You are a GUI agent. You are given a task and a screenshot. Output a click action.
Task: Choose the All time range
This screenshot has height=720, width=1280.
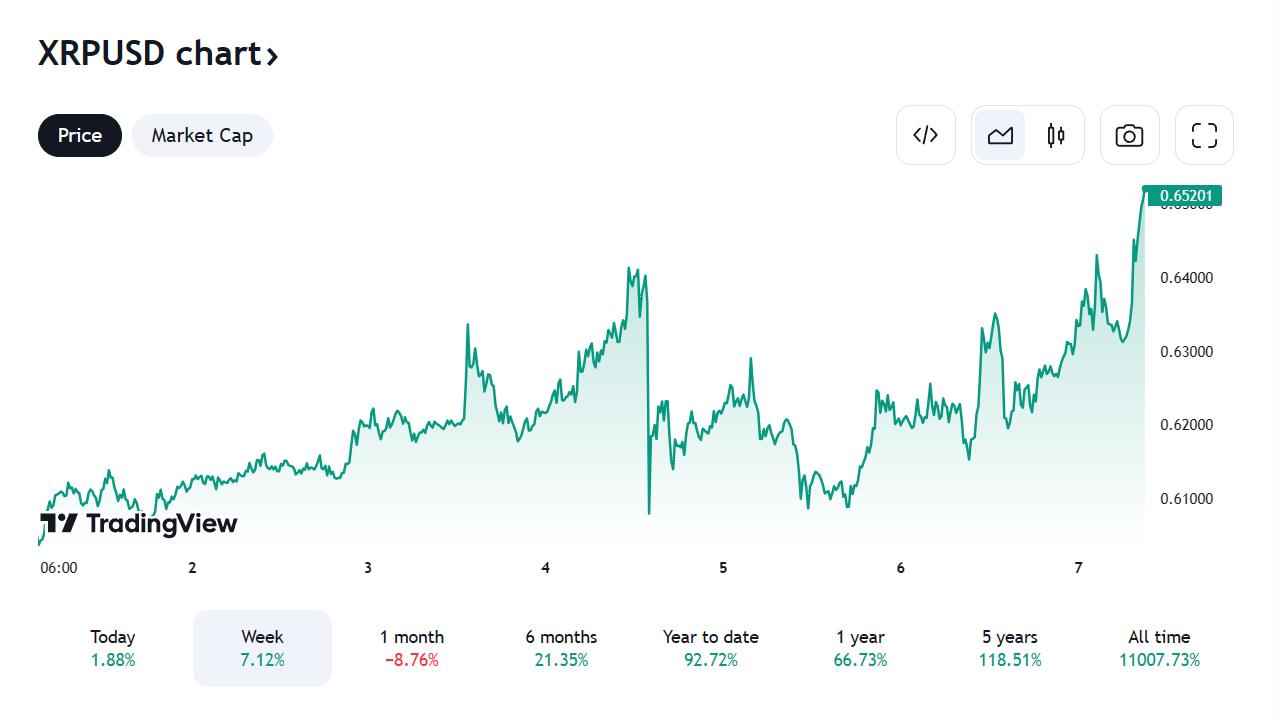click(x=1159, y=648)
